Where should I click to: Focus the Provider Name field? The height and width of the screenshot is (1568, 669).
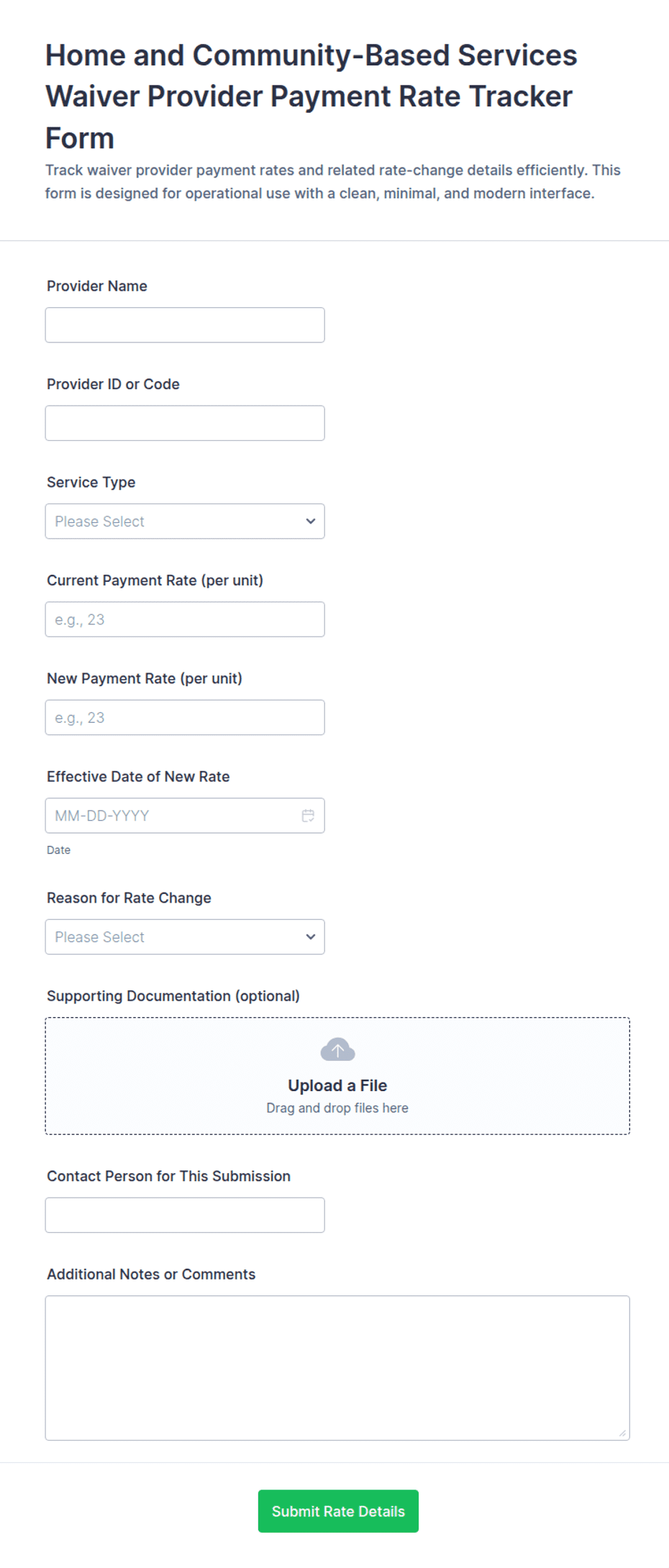coord(185,325)
